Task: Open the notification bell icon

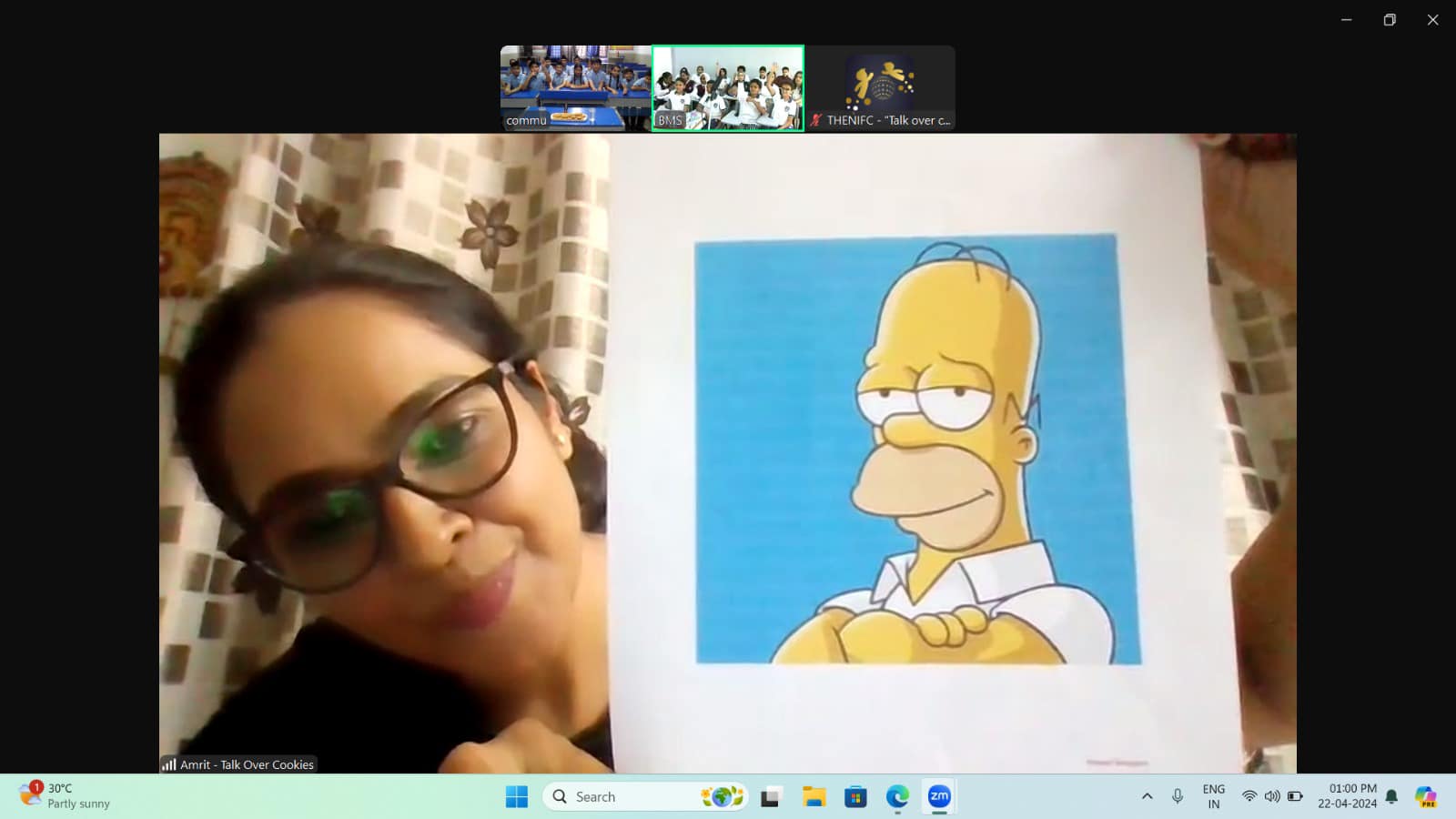Action: (1391, 797)
